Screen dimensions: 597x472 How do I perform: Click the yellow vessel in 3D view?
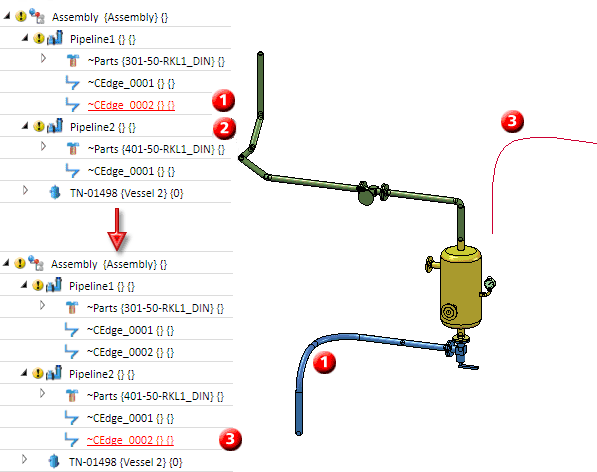point(460,287)
